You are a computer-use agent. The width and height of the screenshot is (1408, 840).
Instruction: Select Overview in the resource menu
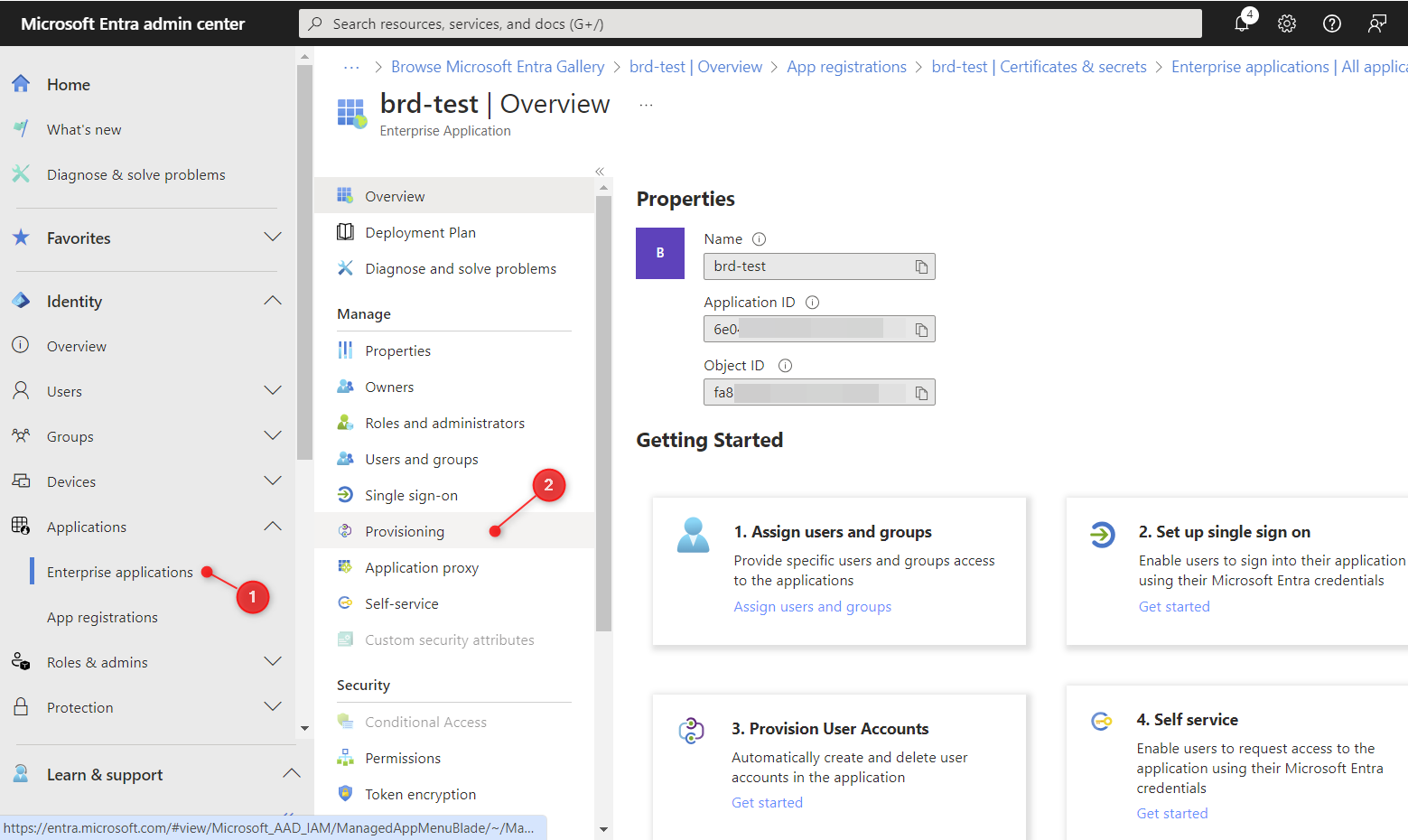pyautogui.click(x=454, y=196)
